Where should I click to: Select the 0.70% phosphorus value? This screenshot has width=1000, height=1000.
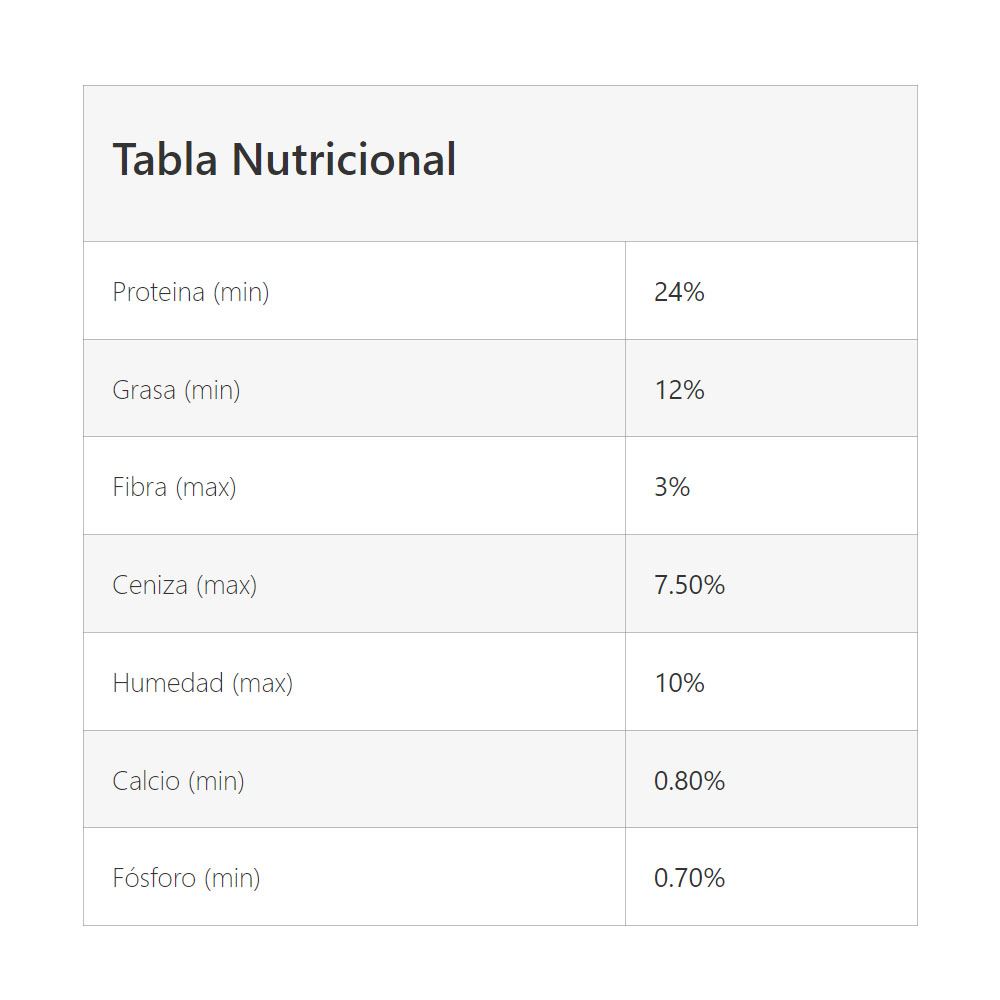click(x=689, y=878)
